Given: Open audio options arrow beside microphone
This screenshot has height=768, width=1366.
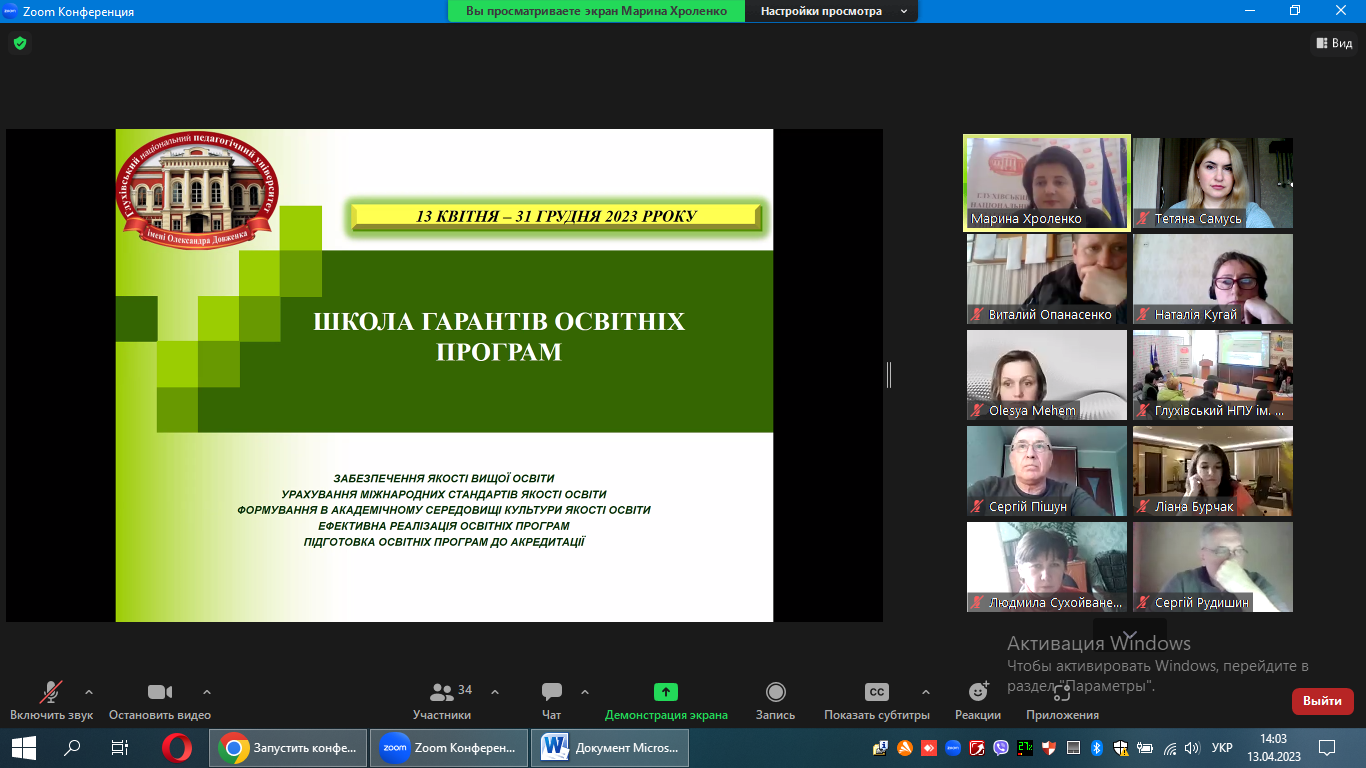Looking at the screenshot, I should 89,692.
